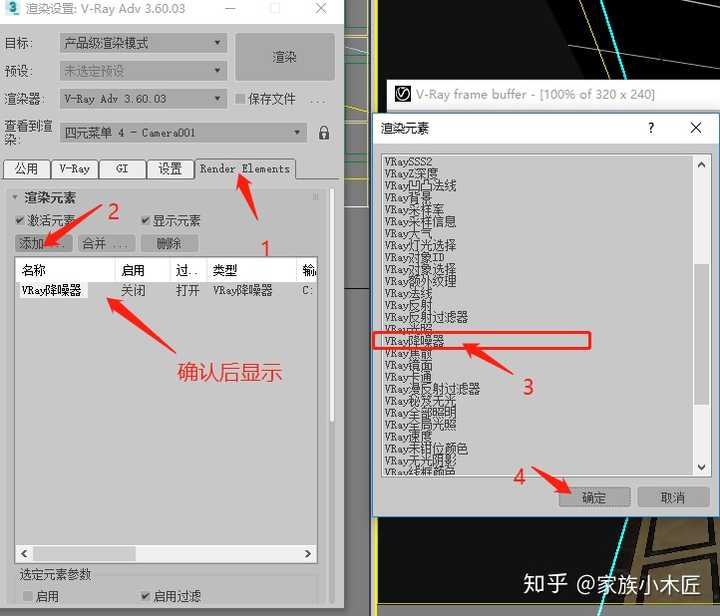
Task: Select VRay法线 in the list
Action: 408,293
